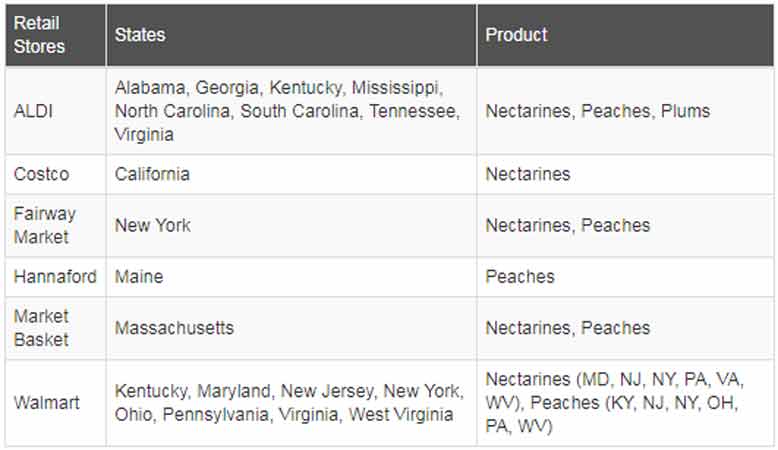778x450 pixels.
Task: Select the ALDI store cell
Action: click(56, 111)
